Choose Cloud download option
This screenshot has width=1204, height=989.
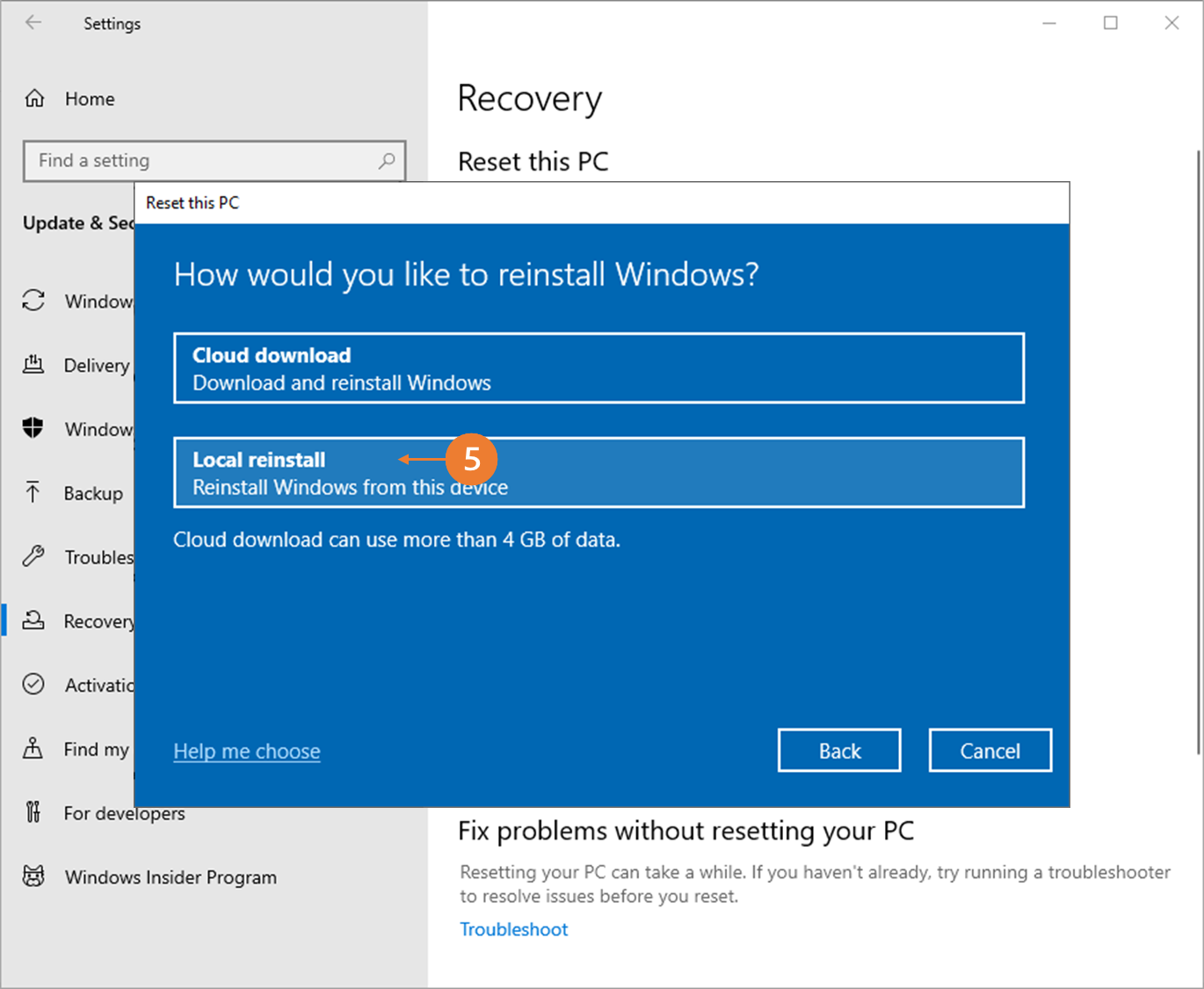[x=598, y=368]
